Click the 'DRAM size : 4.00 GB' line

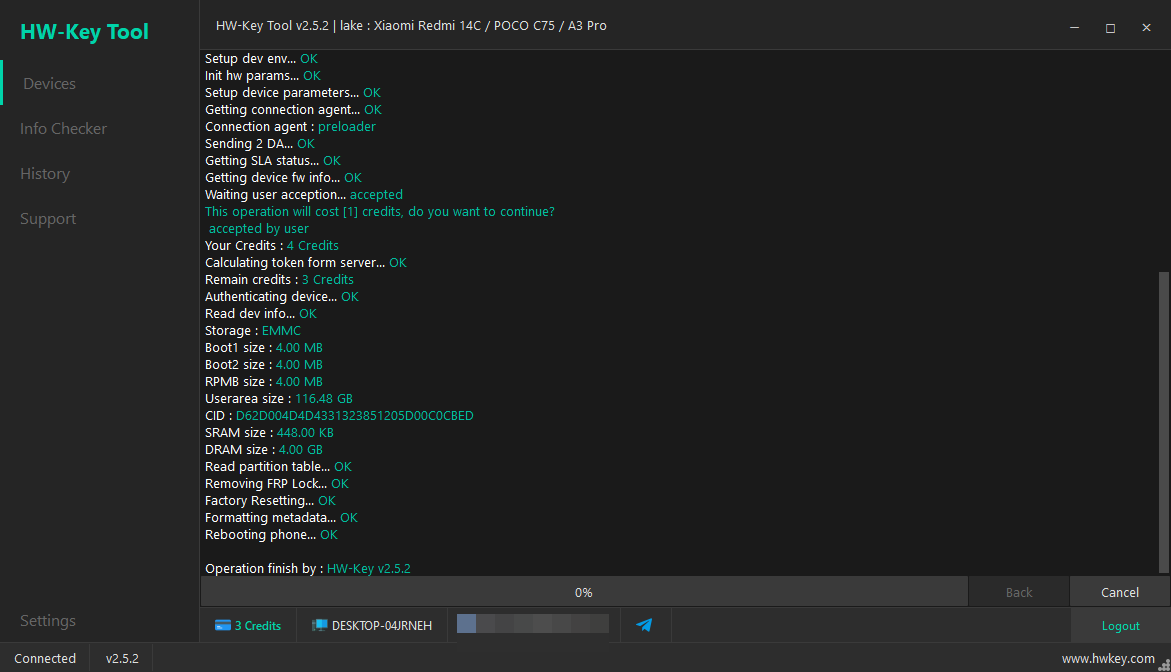(x=264, y=449)
